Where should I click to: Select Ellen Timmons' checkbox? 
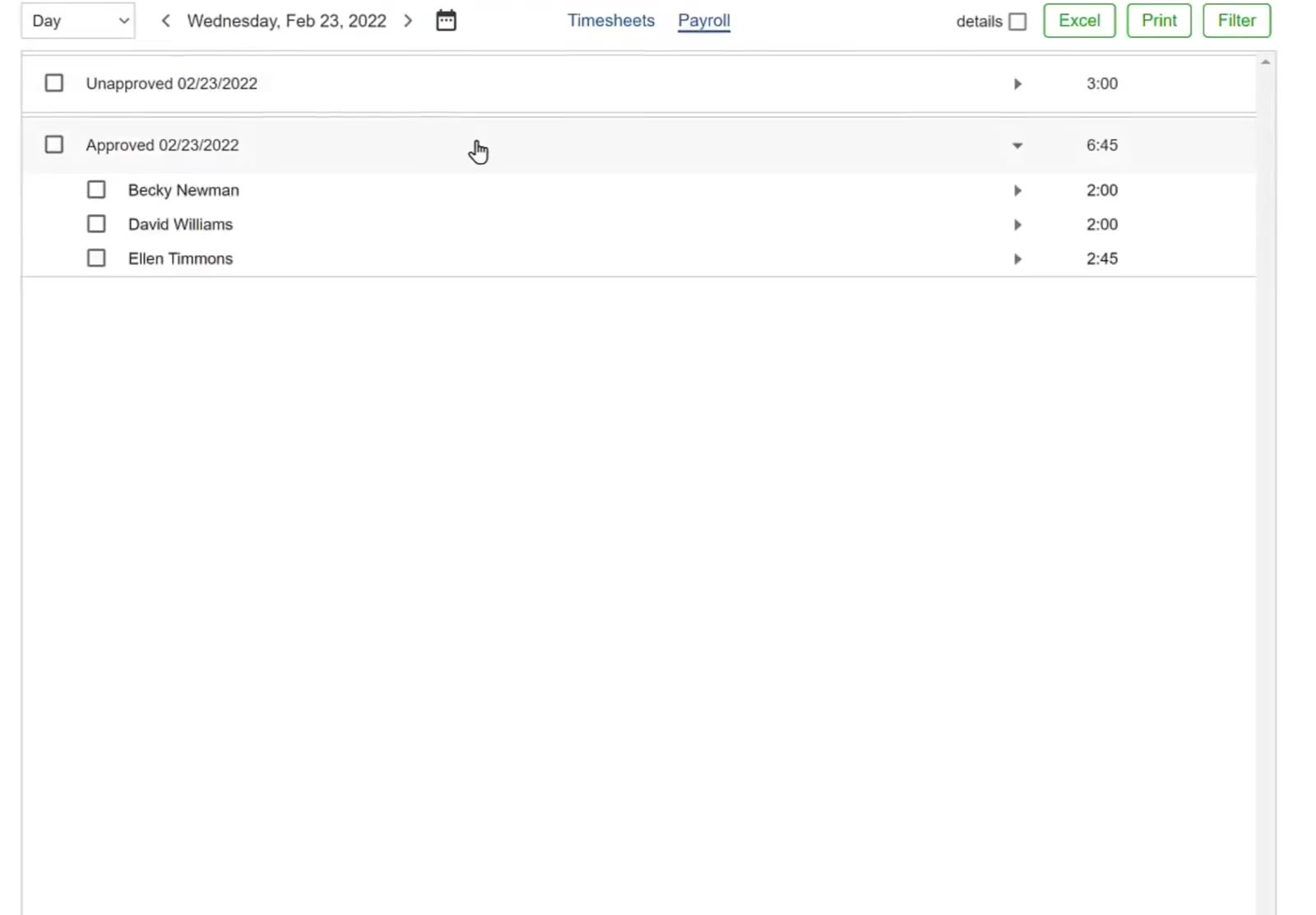[96, 258]
